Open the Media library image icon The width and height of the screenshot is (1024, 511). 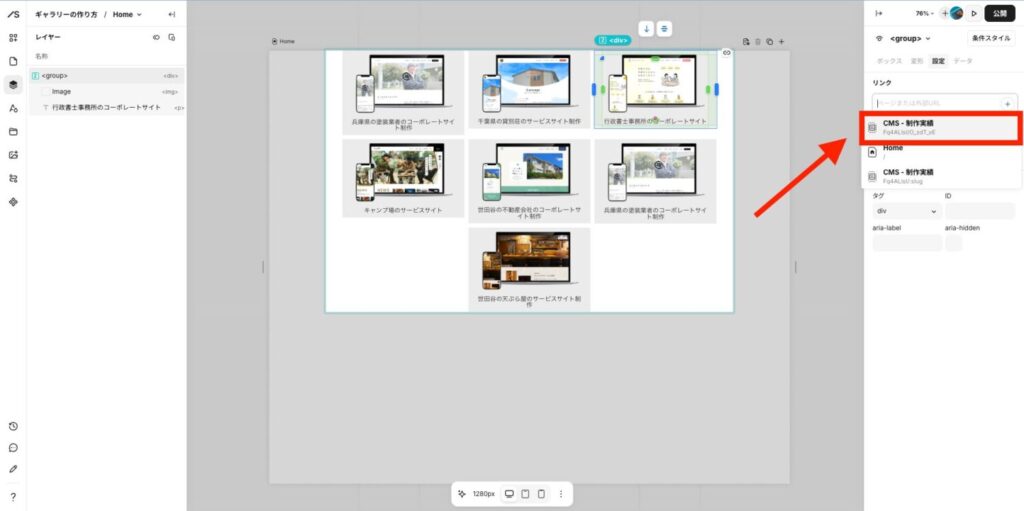tap(13, 155)
